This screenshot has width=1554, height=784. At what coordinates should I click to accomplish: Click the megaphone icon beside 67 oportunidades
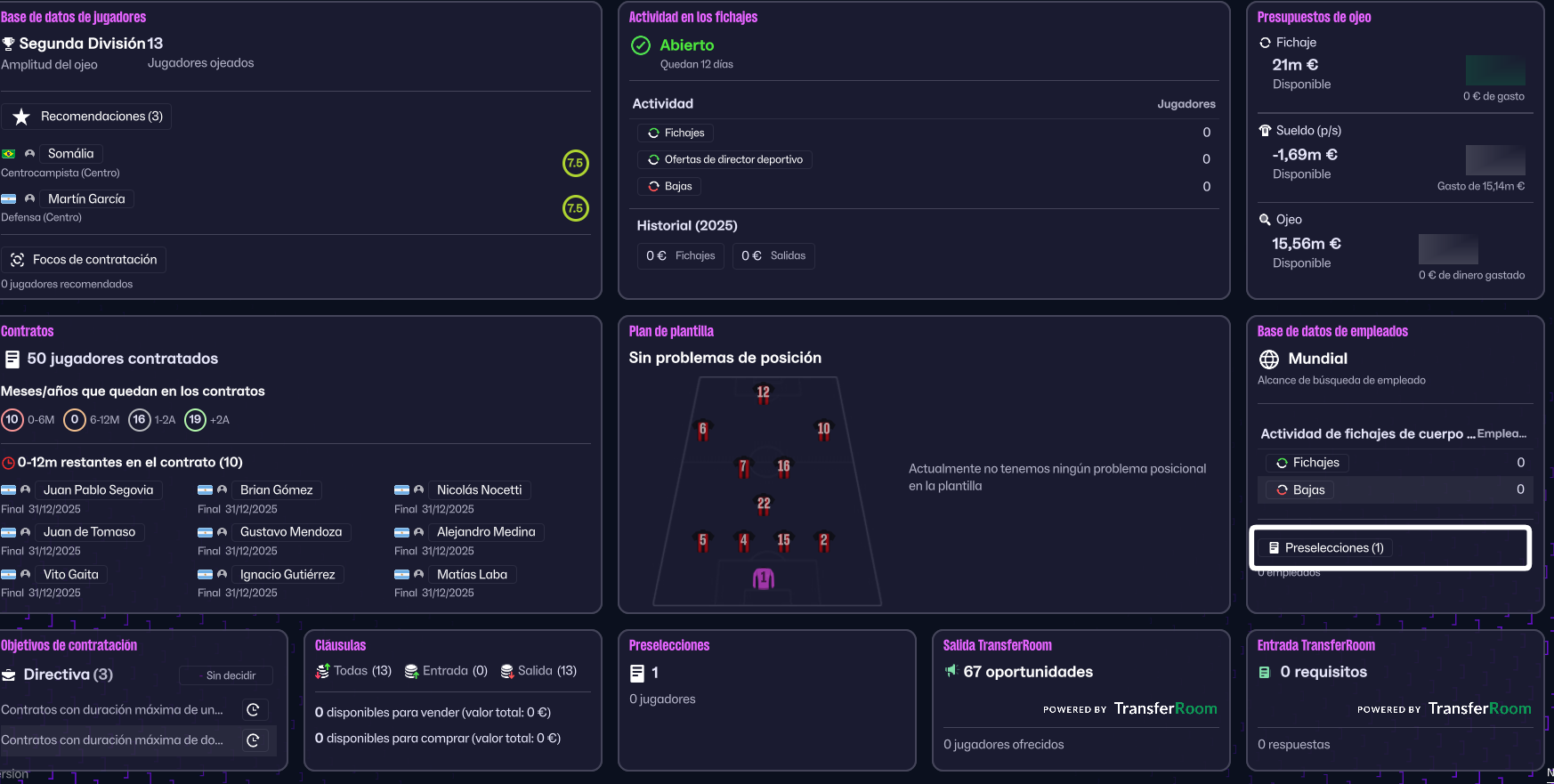(951, 671)
